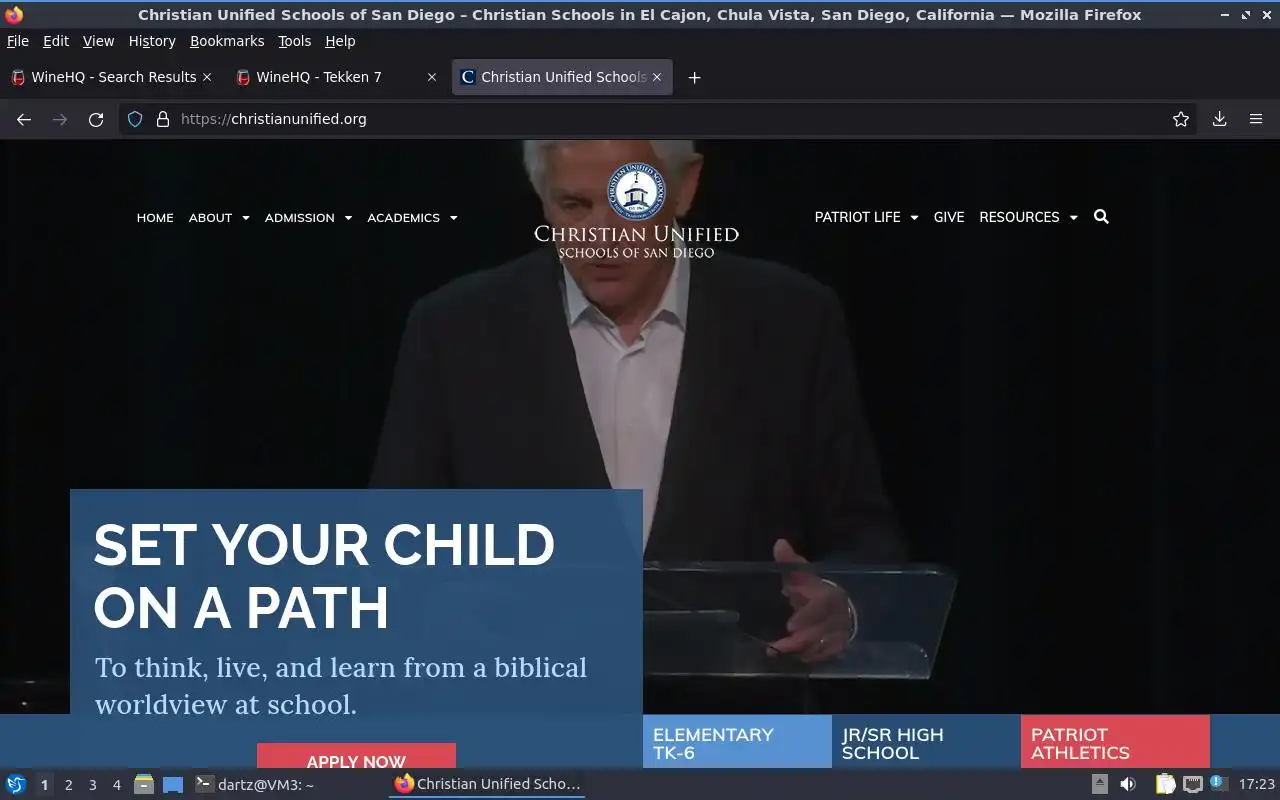Open the GIVE page link
The image size is (1280, 800).
[949, 217]
